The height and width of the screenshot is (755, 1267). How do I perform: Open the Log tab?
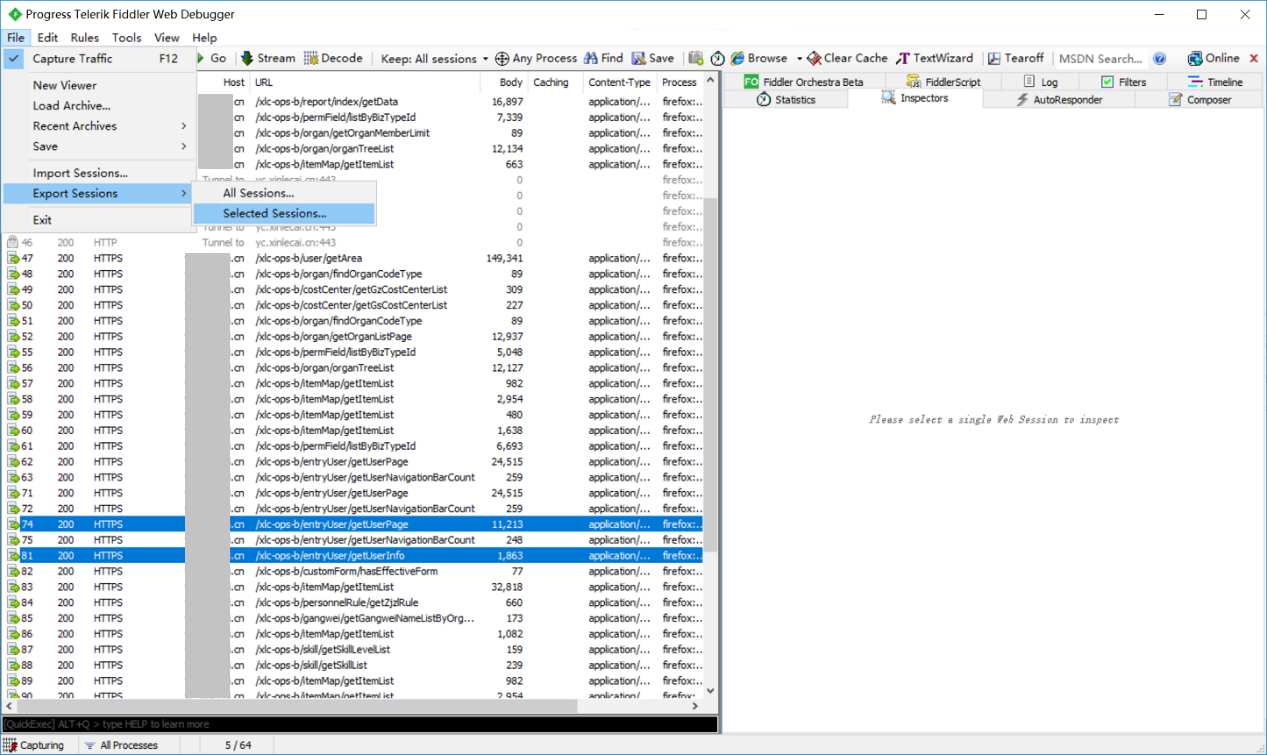tap(1041, 82)
